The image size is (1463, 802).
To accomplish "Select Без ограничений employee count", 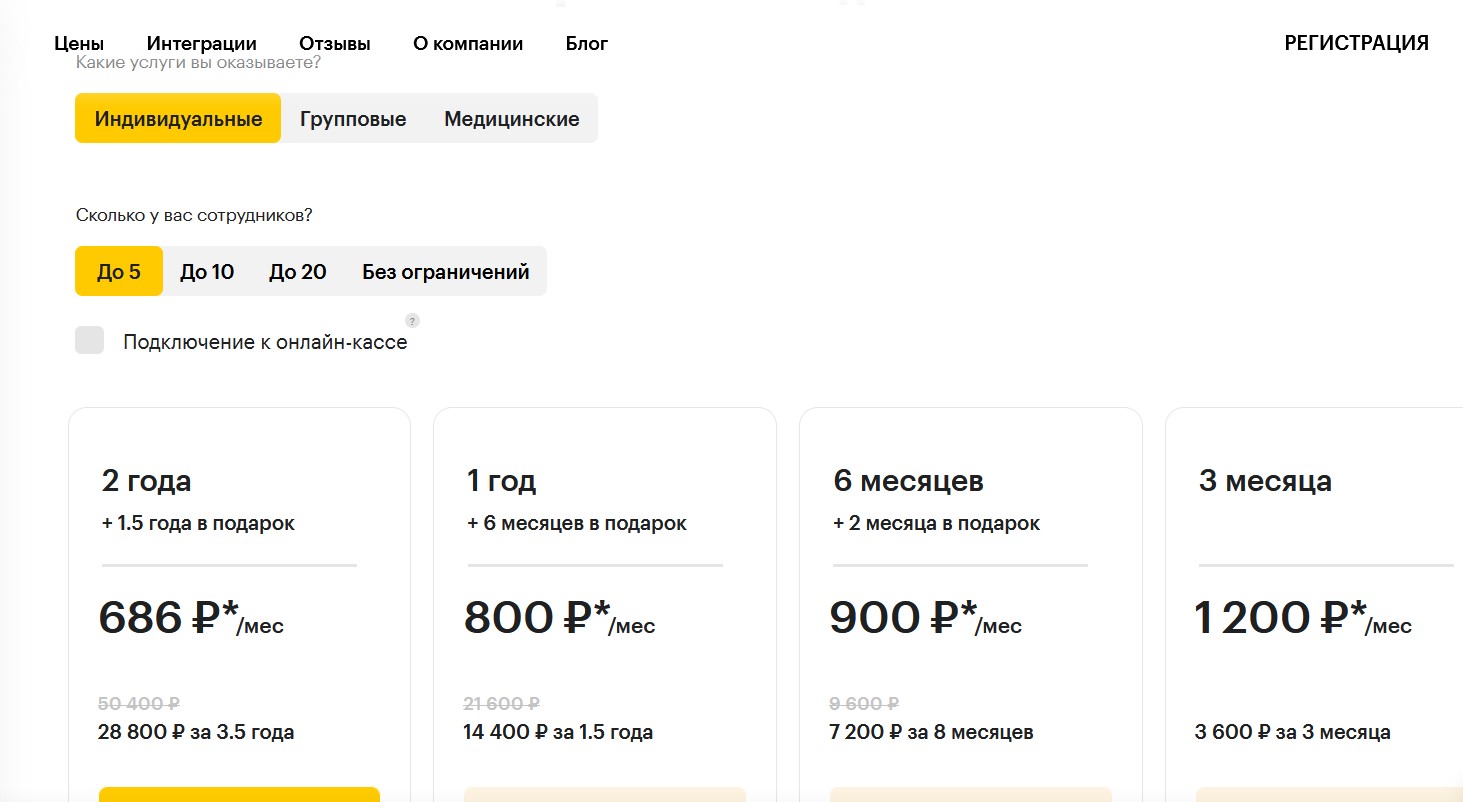I will pyautogui.click(x=445, y=272).
